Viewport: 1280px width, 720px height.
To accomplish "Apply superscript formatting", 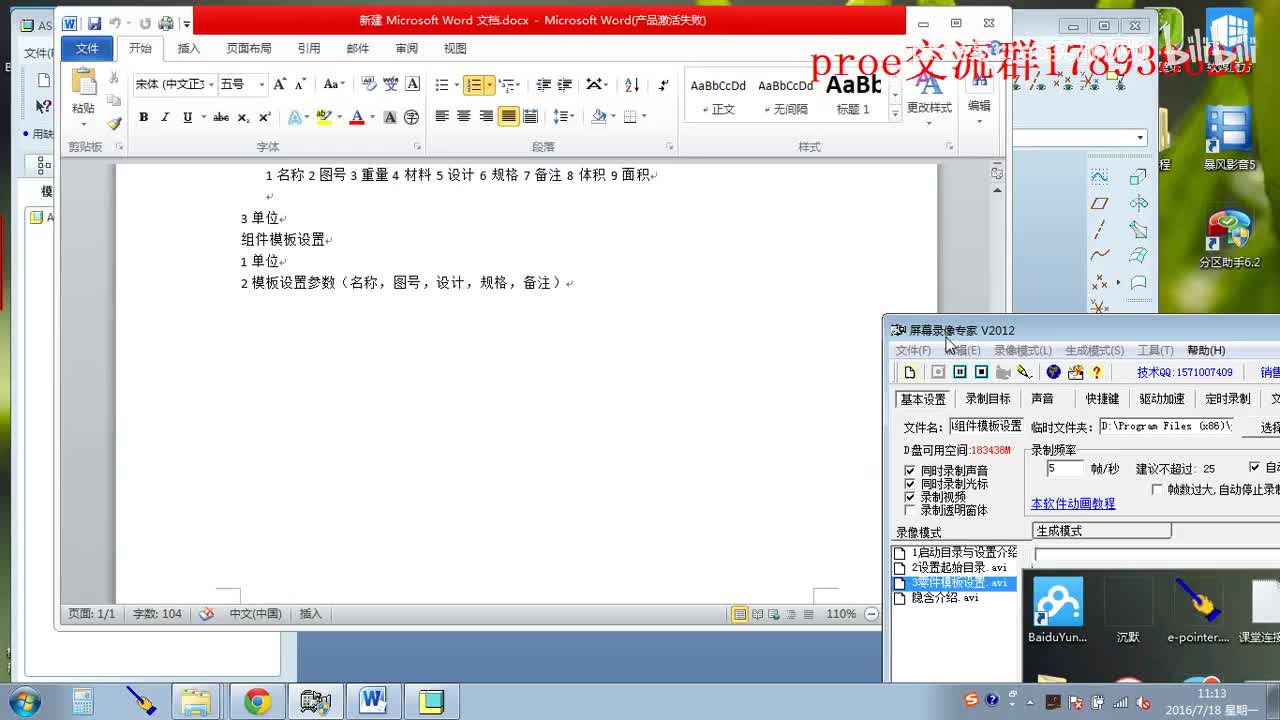I will tap(265, 117).
